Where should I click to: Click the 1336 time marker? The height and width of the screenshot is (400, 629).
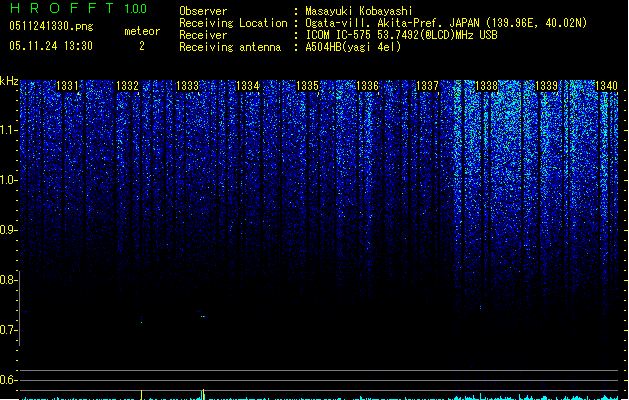367,86
